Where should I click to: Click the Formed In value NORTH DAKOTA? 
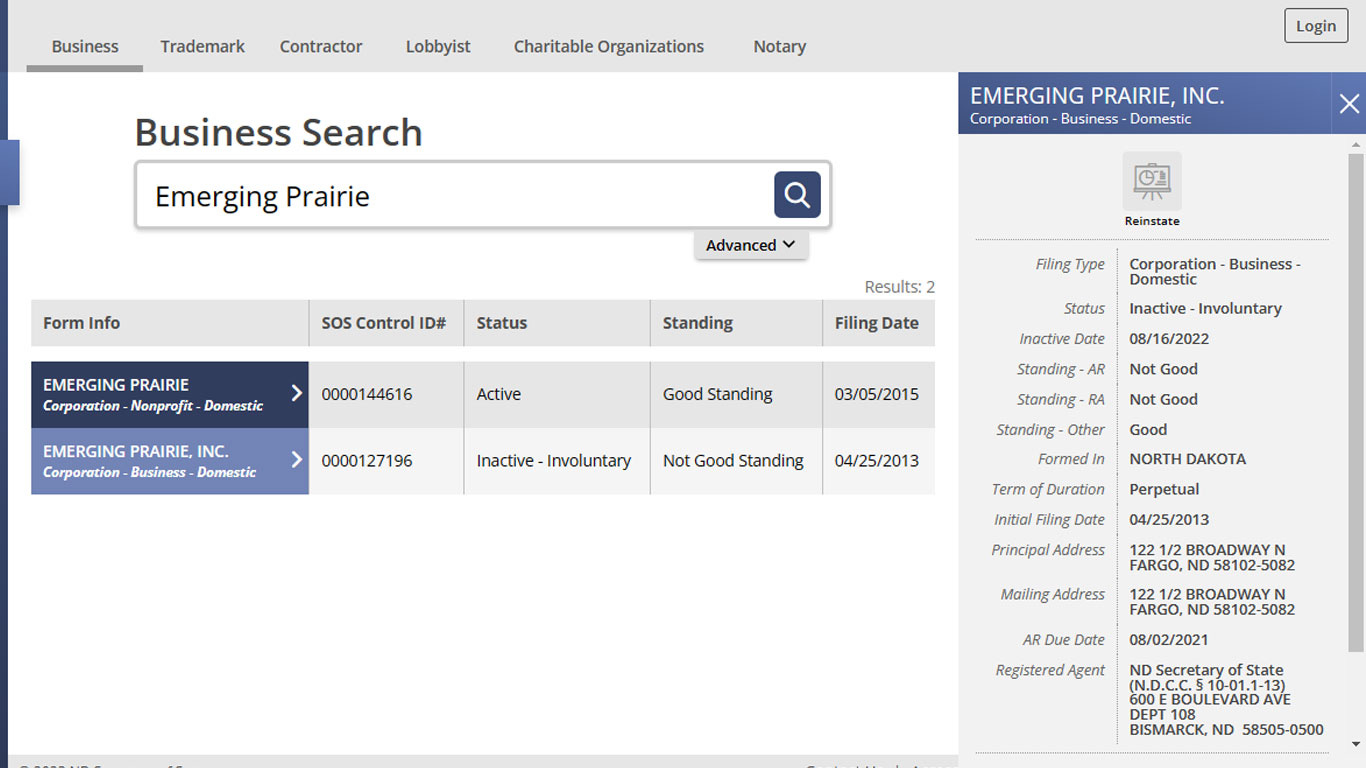tap(1188, 459)
